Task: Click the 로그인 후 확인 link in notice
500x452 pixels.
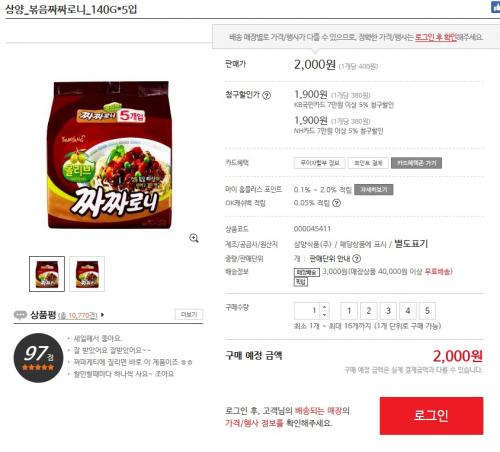Action: (x=435, y=37)
